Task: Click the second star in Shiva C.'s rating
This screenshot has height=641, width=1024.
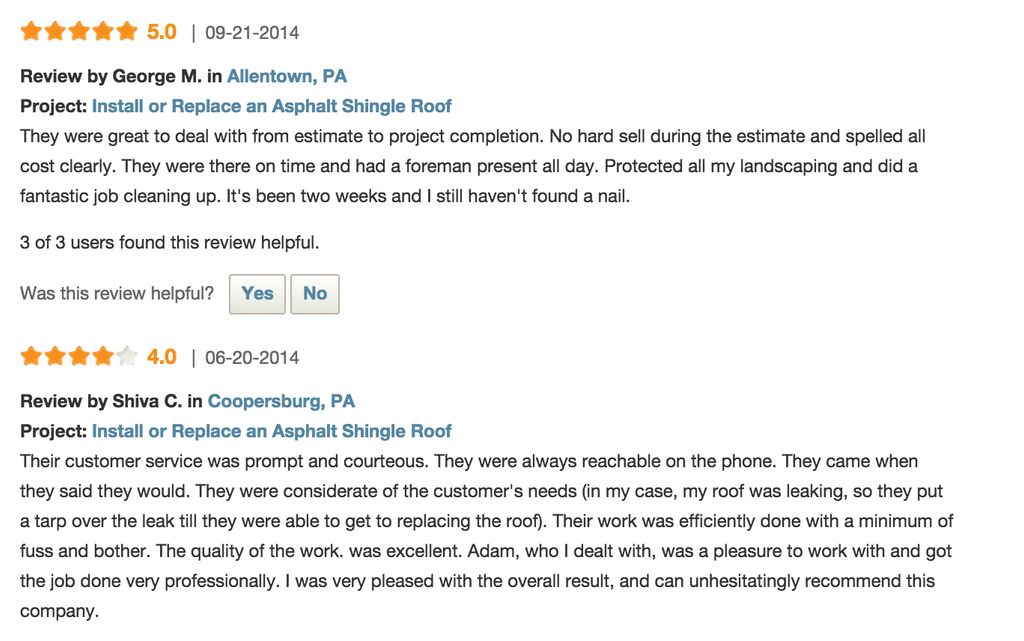Action: click(x=55, y=357)
